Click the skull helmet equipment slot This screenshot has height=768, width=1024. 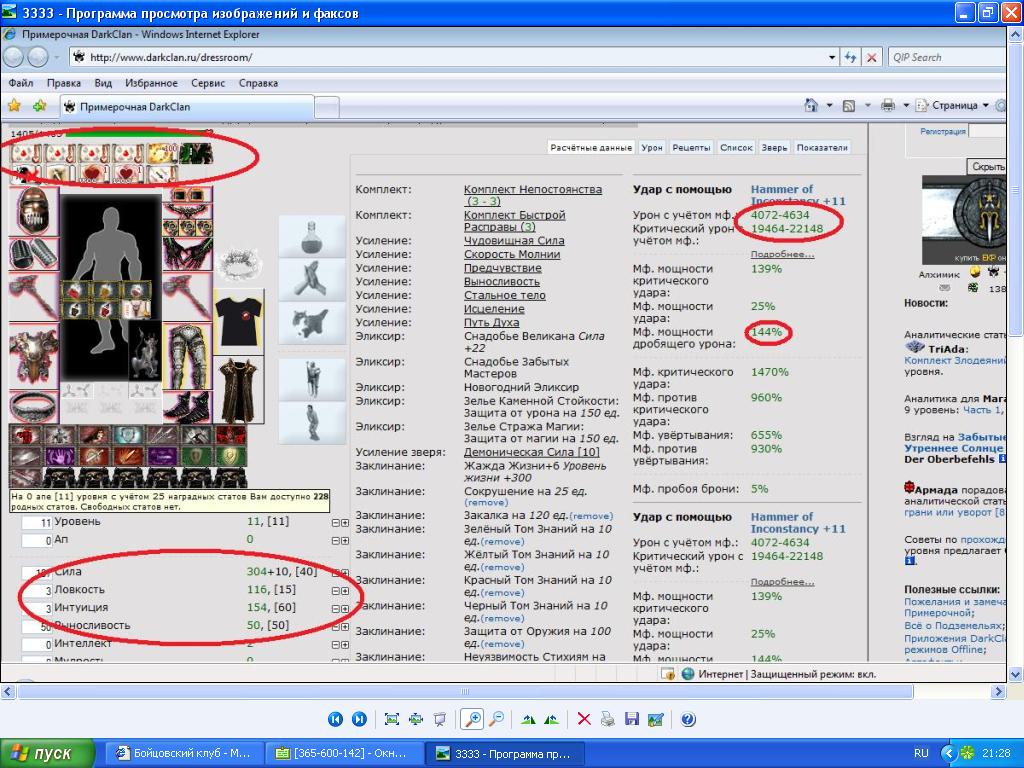[x=34, y=210]
